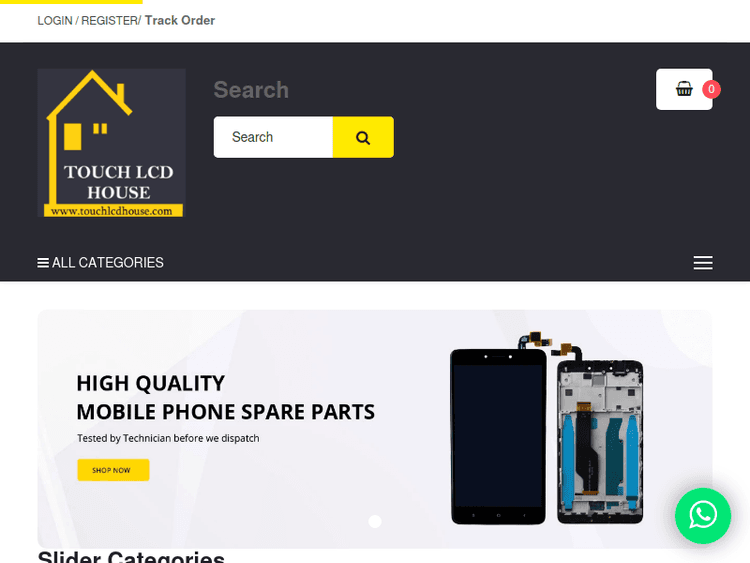Click the magnifier search button
750x563 pixels.
[363, 137]
